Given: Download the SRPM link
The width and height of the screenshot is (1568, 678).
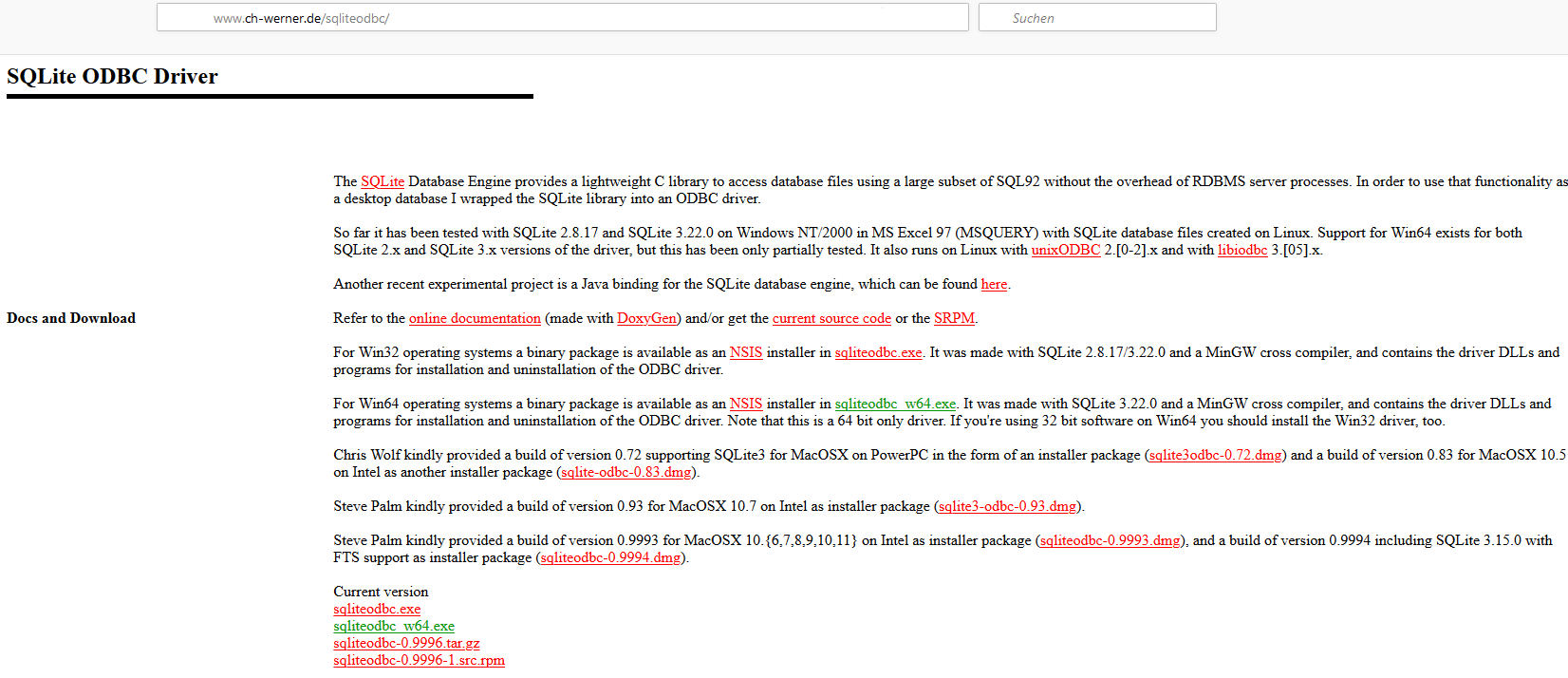Looking at the screenshot, I should 954,318.
